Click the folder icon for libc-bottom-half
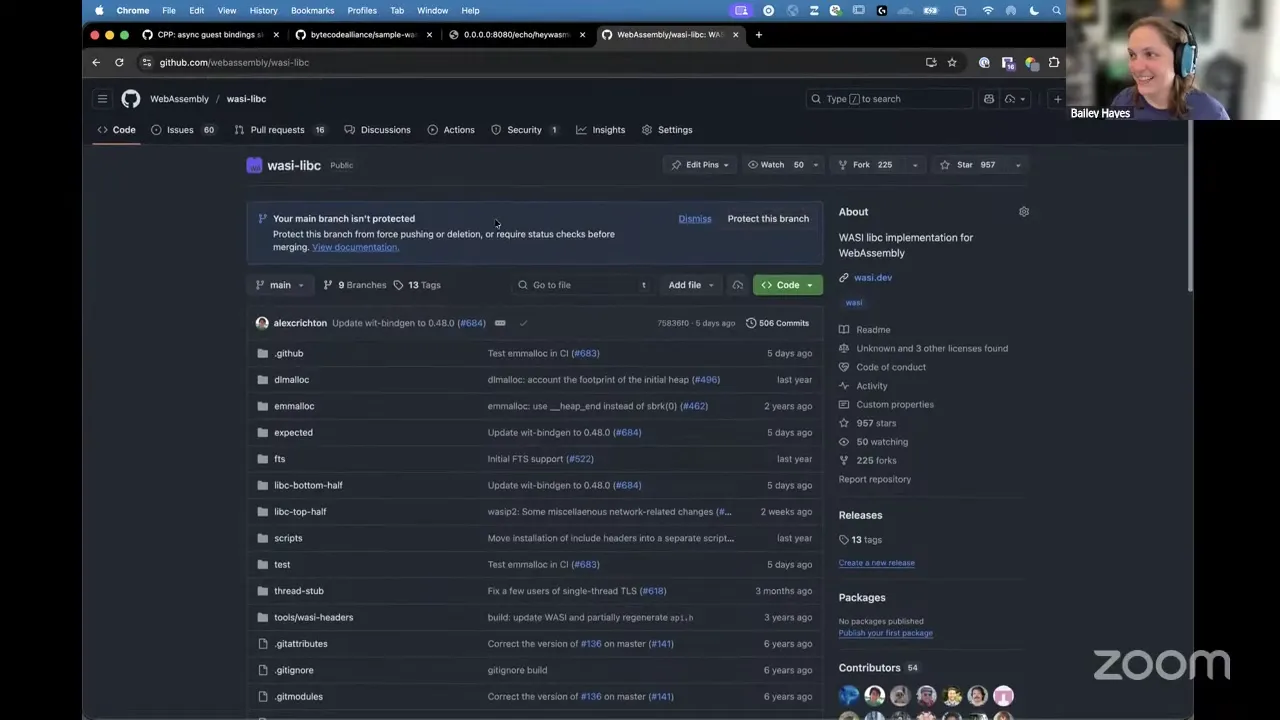Screen dimensions: 1280x720 pyautogui.click(x=263, y=485)
